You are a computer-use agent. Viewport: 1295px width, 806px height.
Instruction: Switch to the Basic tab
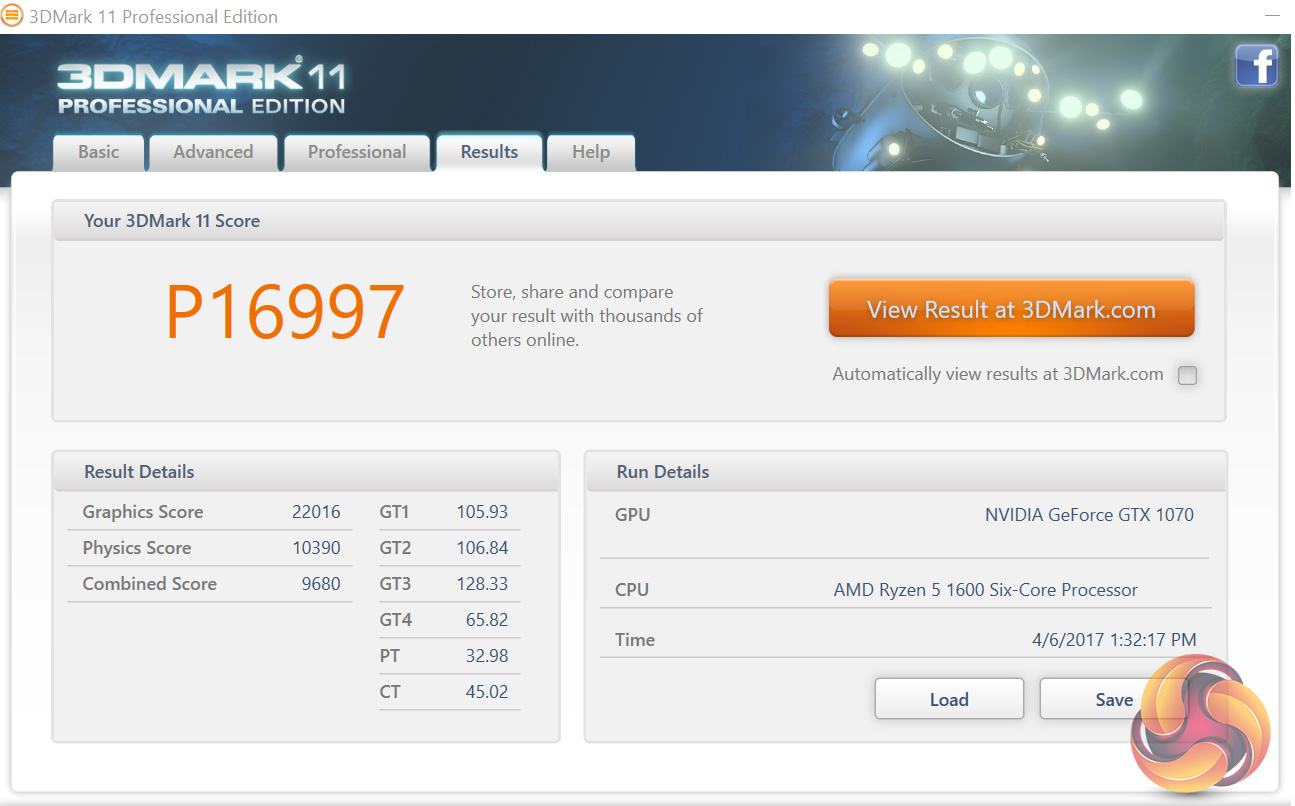pos(99,152)
